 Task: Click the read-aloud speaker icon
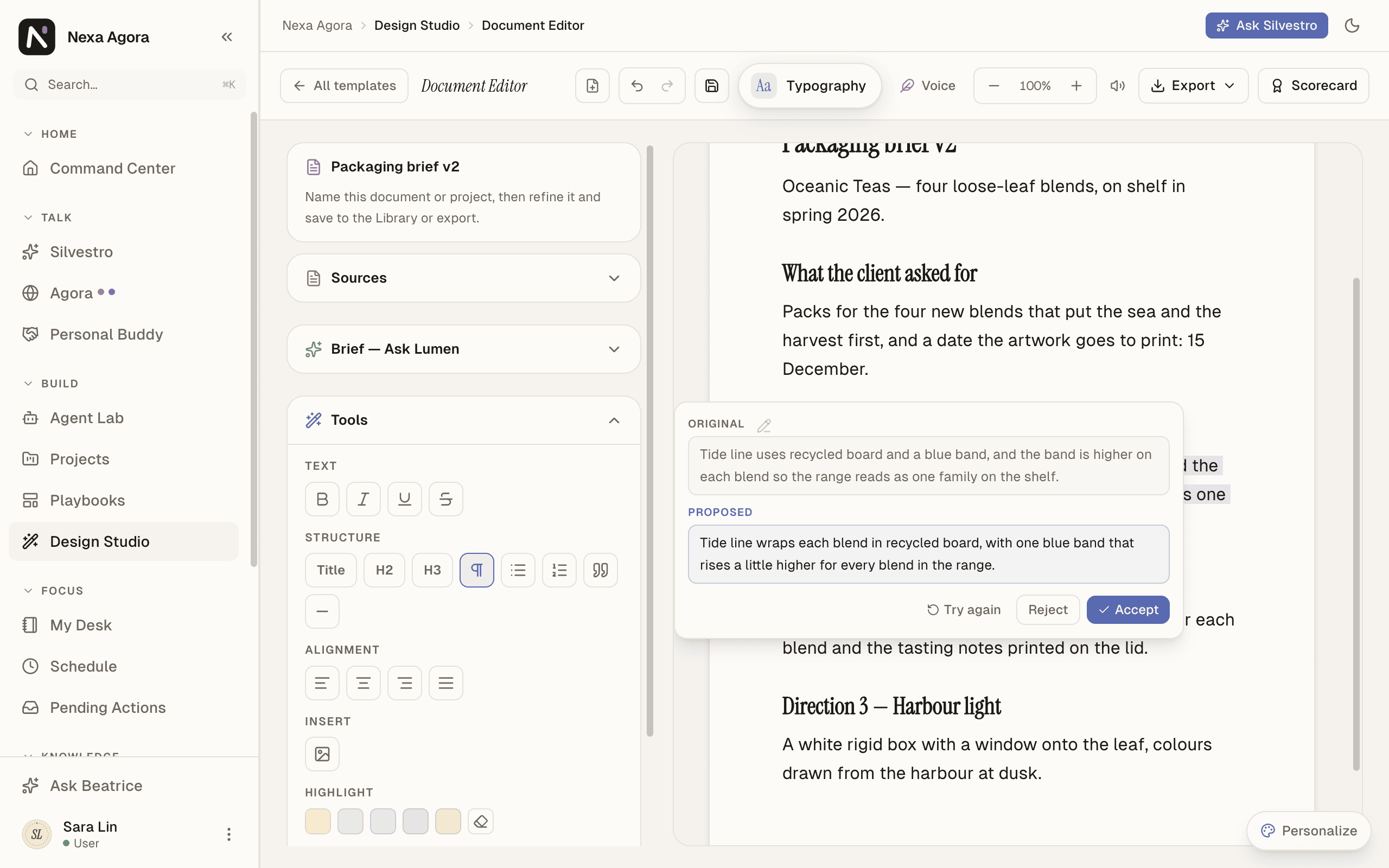click(x=1118, y=86)
